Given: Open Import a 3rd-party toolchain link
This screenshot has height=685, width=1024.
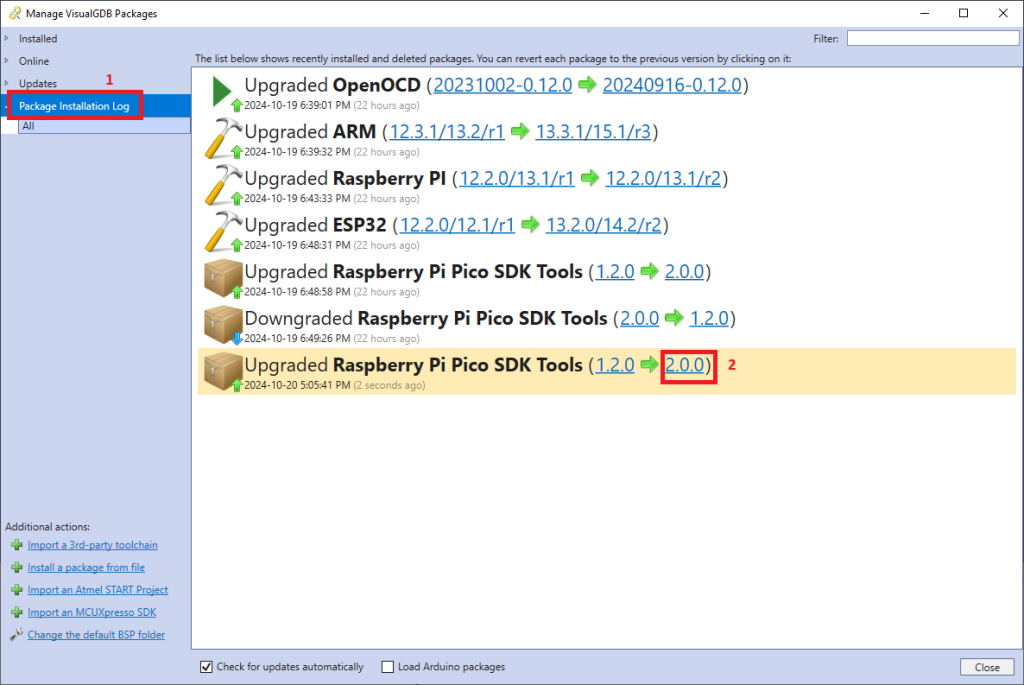Looking at the screenshot, I should click(x=92, y=545).
